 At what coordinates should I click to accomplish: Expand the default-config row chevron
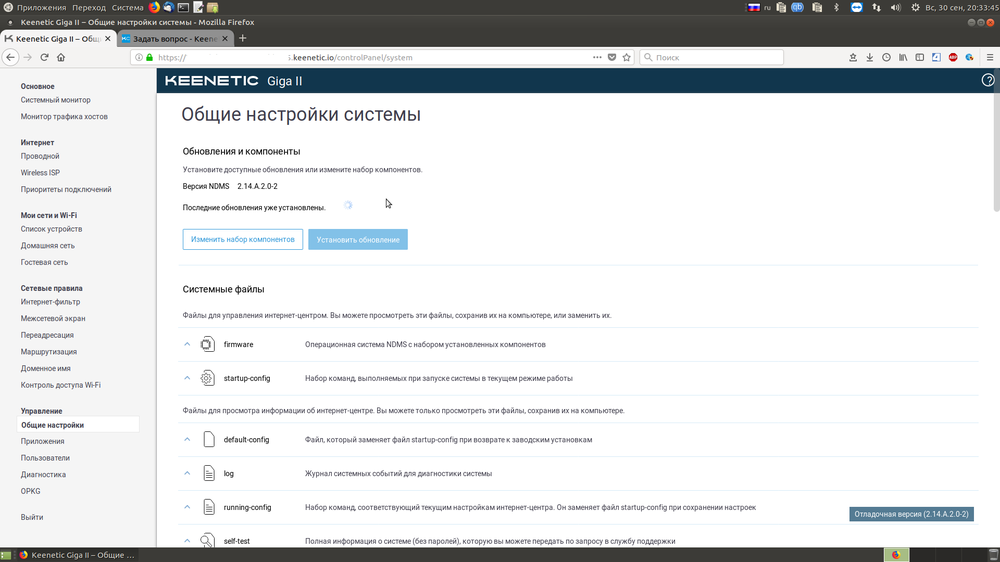(x=188, y=440)
